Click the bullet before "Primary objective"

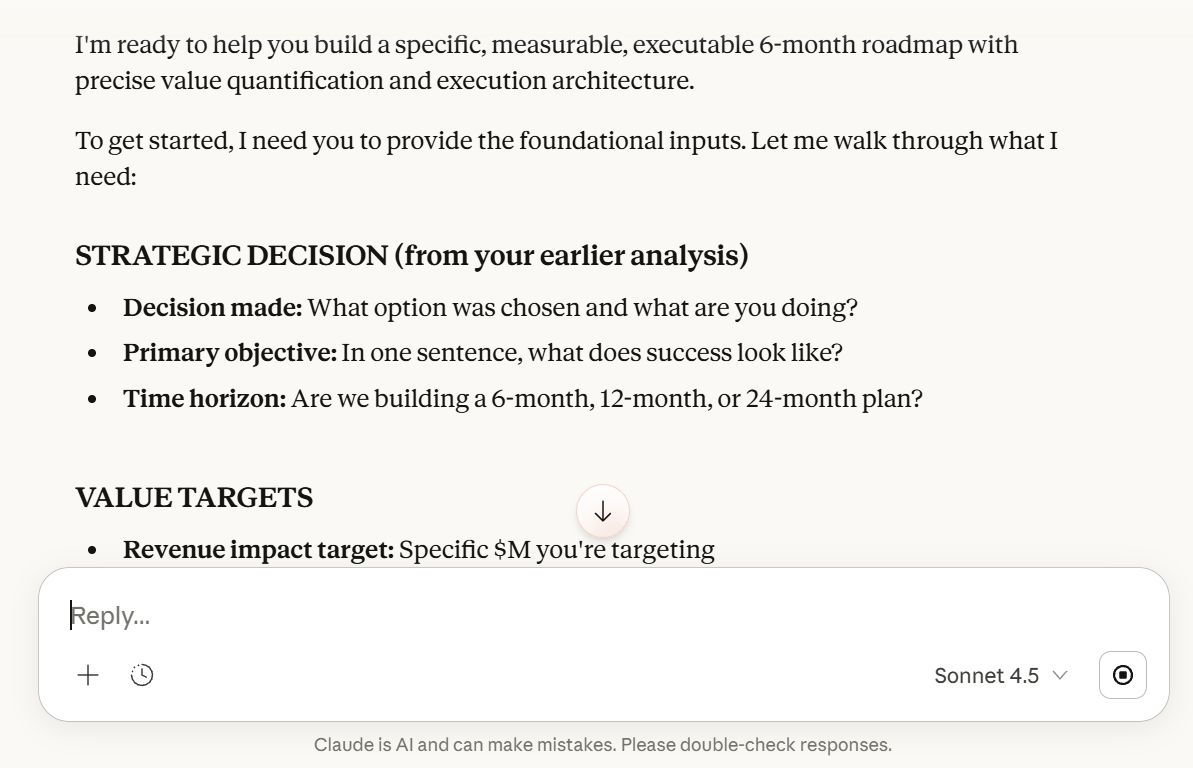tap(93, 354)
